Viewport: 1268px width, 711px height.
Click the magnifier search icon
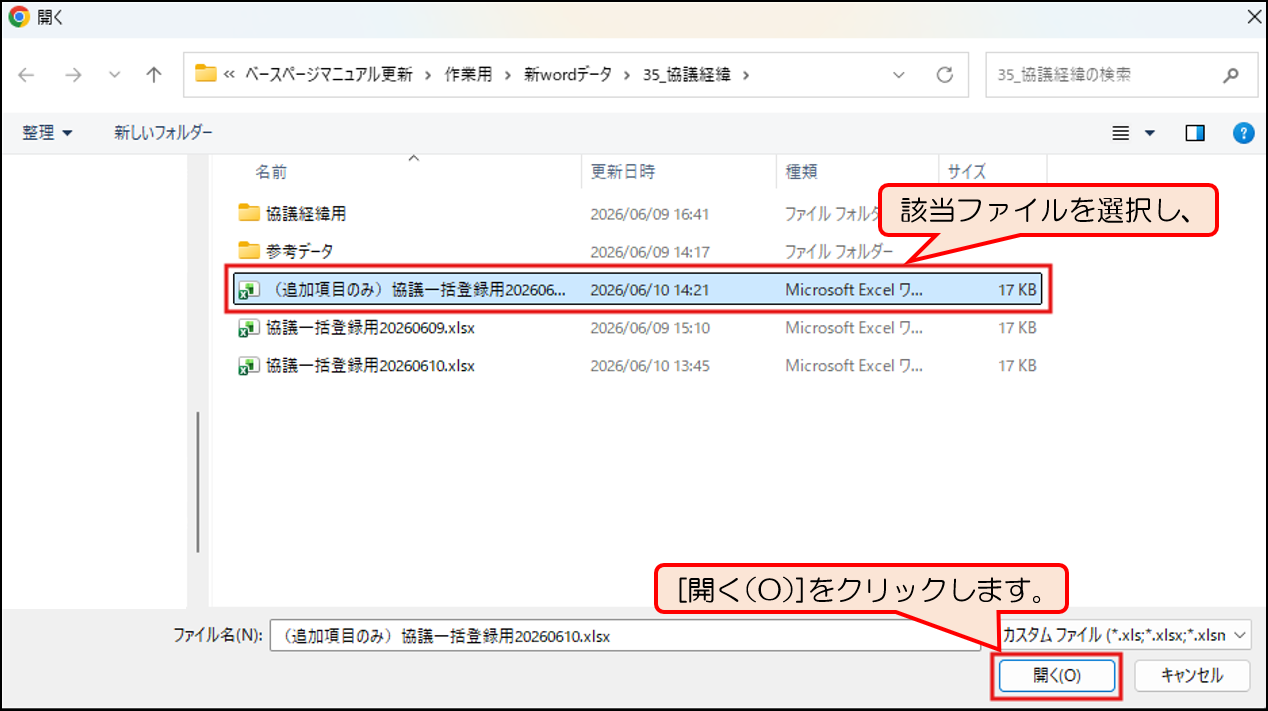[1232, 75]
